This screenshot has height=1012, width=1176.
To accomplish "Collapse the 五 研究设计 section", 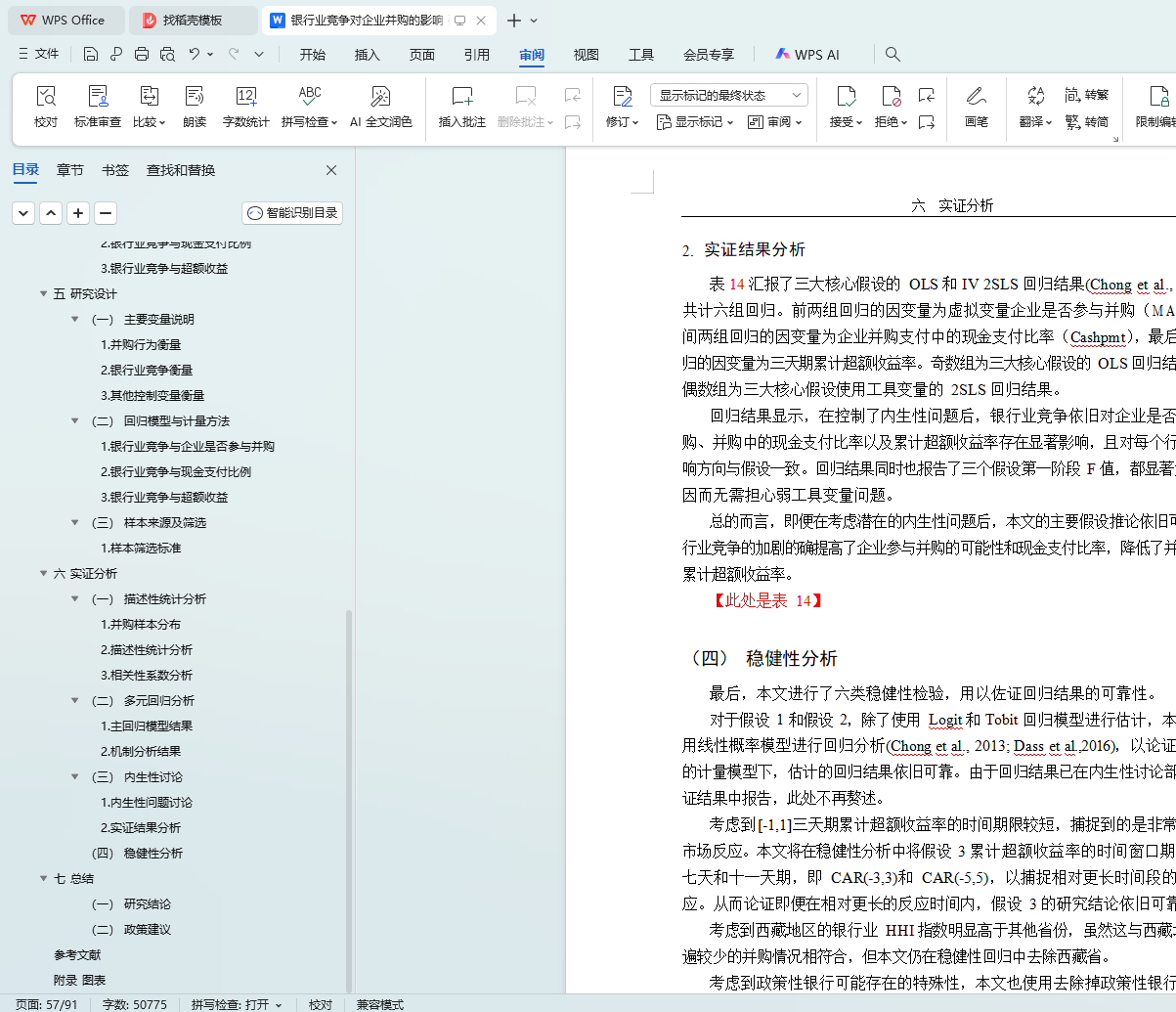I will [x=44, y=293].
